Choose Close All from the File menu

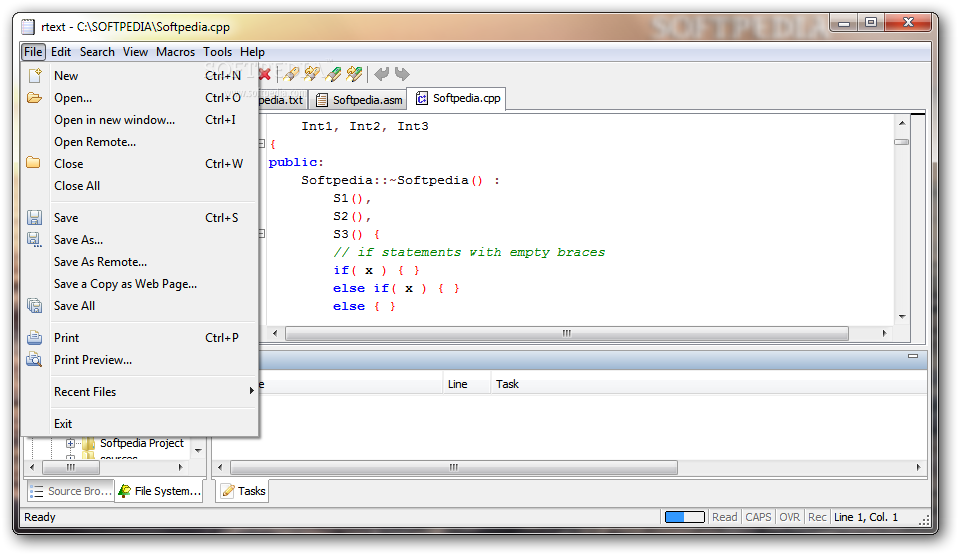(x=139, y=186)
